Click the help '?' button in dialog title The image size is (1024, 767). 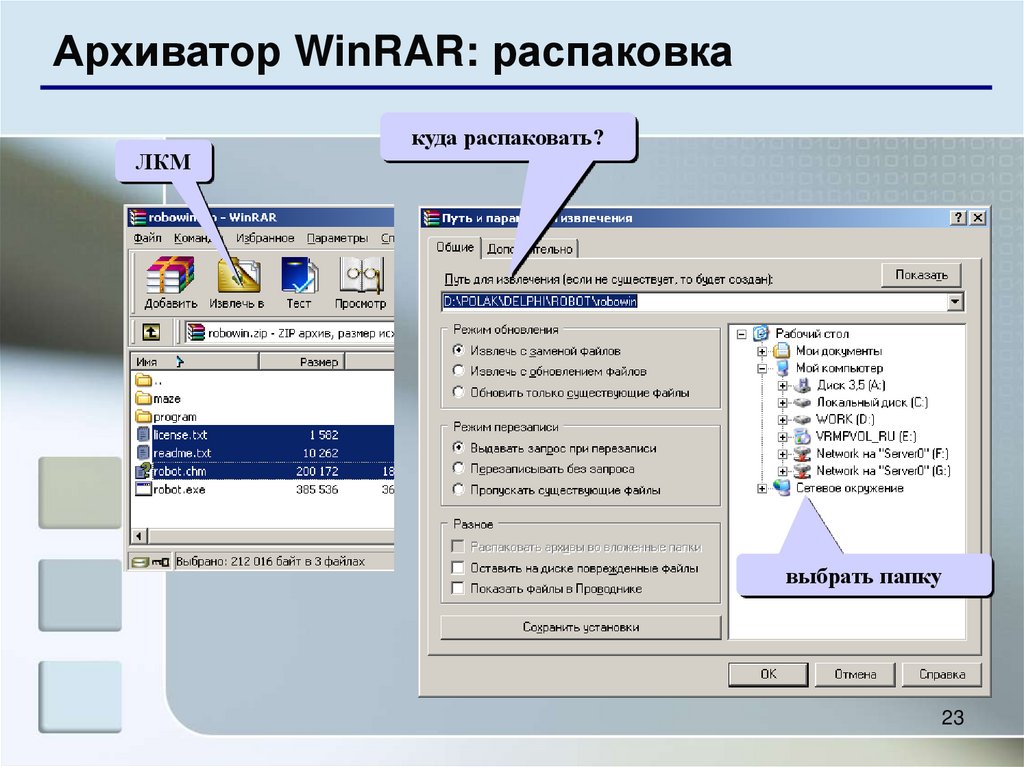pyautogui.click(x=958, y=218)
